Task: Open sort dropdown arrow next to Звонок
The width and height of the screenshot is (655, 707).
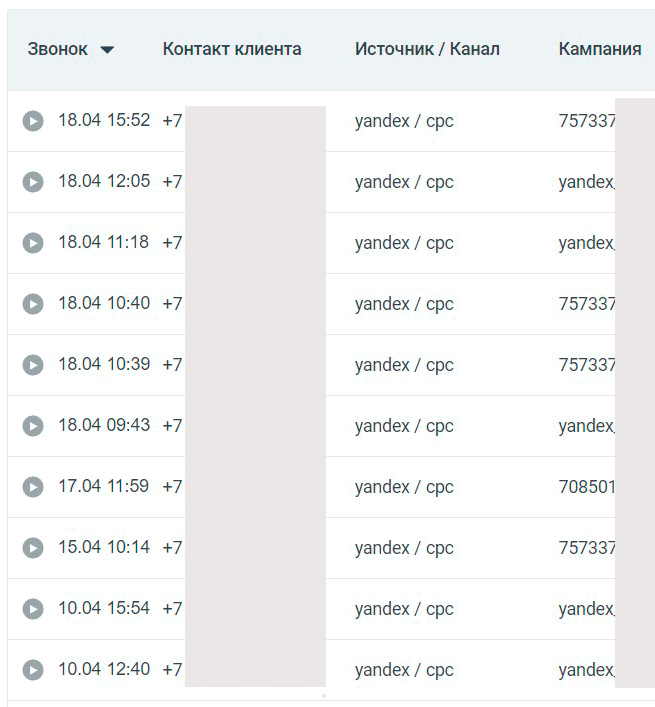Action: tap(107, 50)
